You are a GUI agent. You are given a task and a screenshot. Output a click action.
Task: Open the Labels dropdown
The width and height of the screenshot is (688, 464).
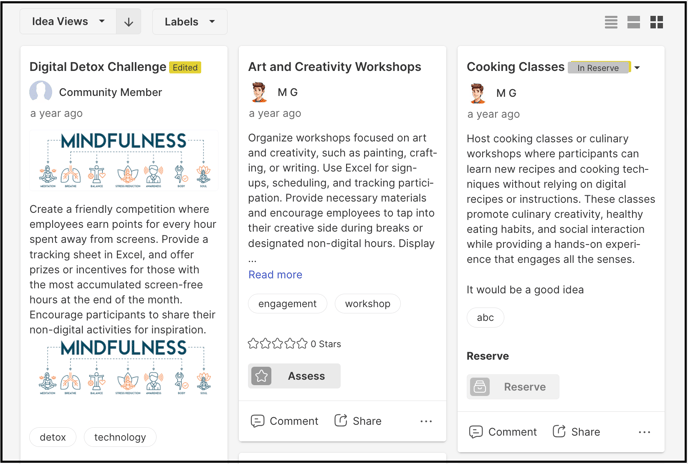[190, 22]
